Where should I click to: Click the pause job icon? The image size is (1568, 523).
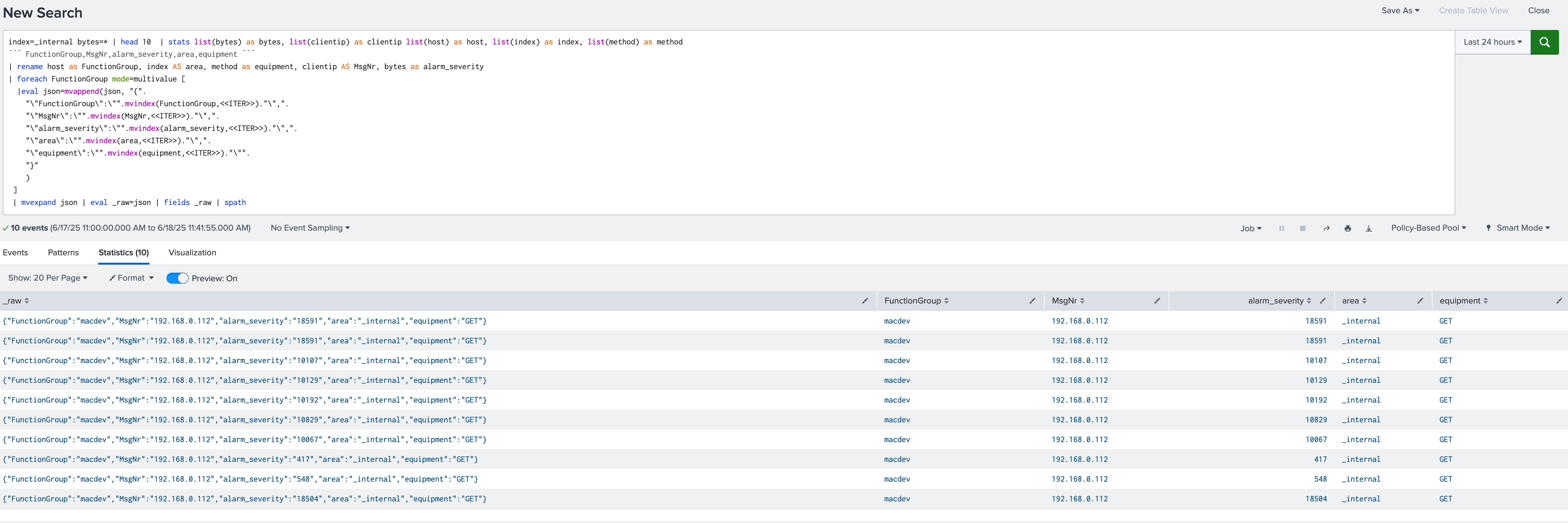pyautogui.click(x=1281, y=228)
